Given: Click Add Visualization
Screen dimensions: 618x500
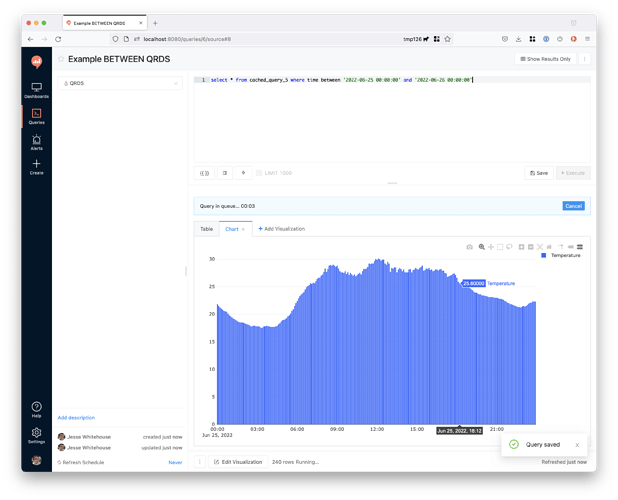Looking at the screenshot, I should coord(281,229).
